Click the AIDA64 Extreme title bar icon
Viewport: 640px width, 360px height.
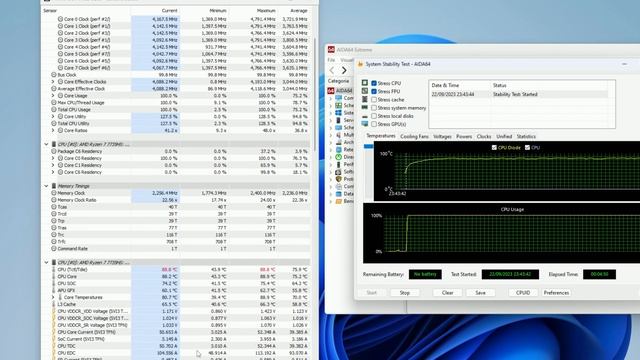[x=331, y=50]
